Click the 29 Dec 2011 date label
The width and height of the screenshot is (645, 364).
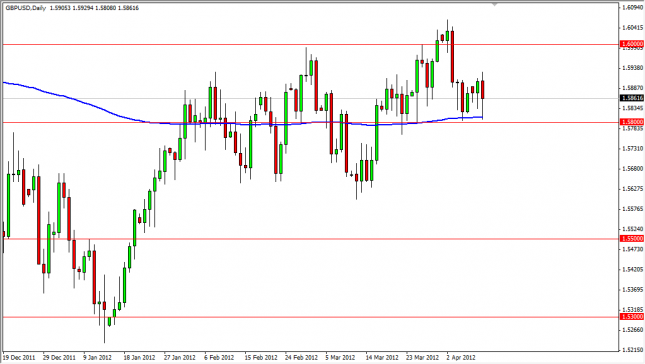coord(59,357)
